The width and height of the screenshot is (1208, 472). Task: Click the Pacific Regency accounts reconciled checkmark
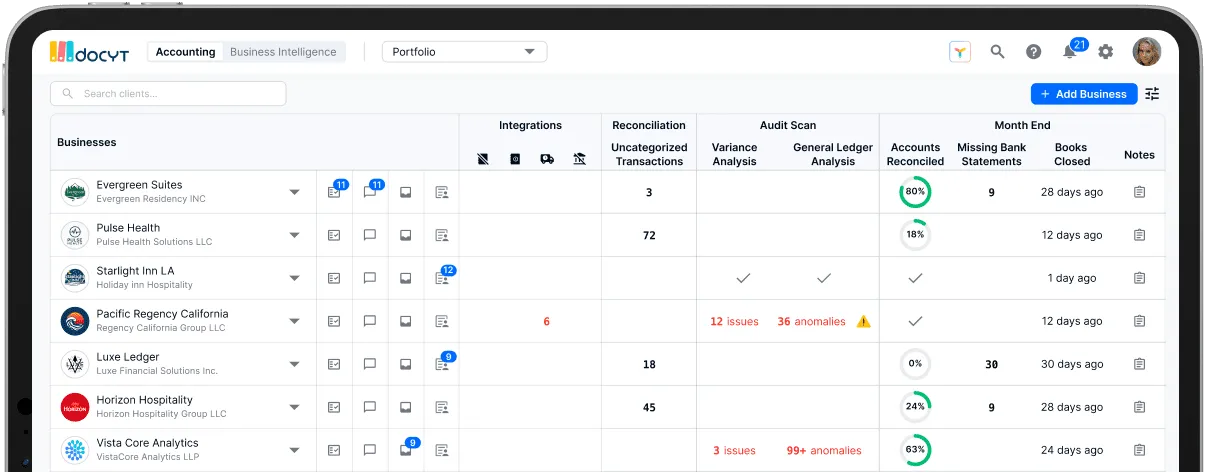(x=914, y=321)
